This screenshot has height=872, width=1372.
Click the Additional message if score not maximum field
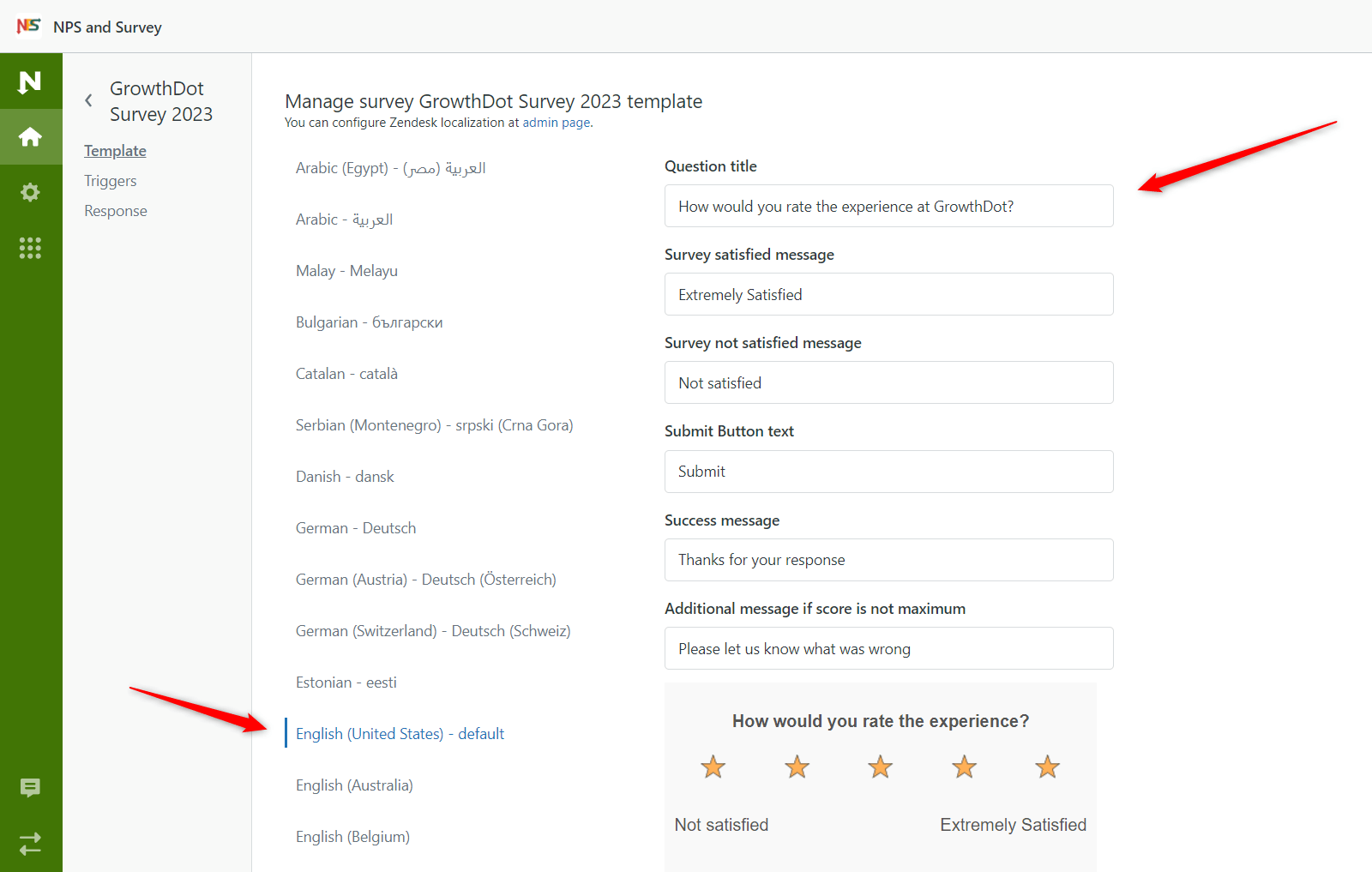point(888,648)
